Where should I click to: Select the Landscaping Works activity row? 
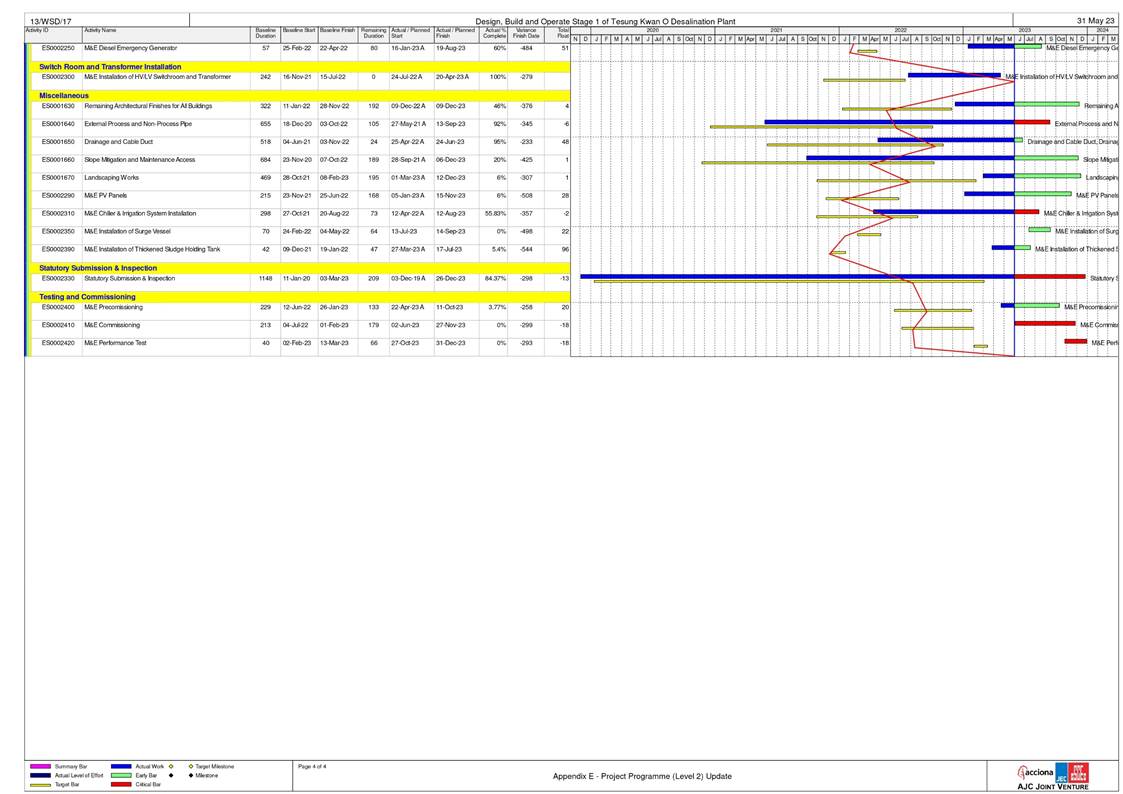pos(111,178)
